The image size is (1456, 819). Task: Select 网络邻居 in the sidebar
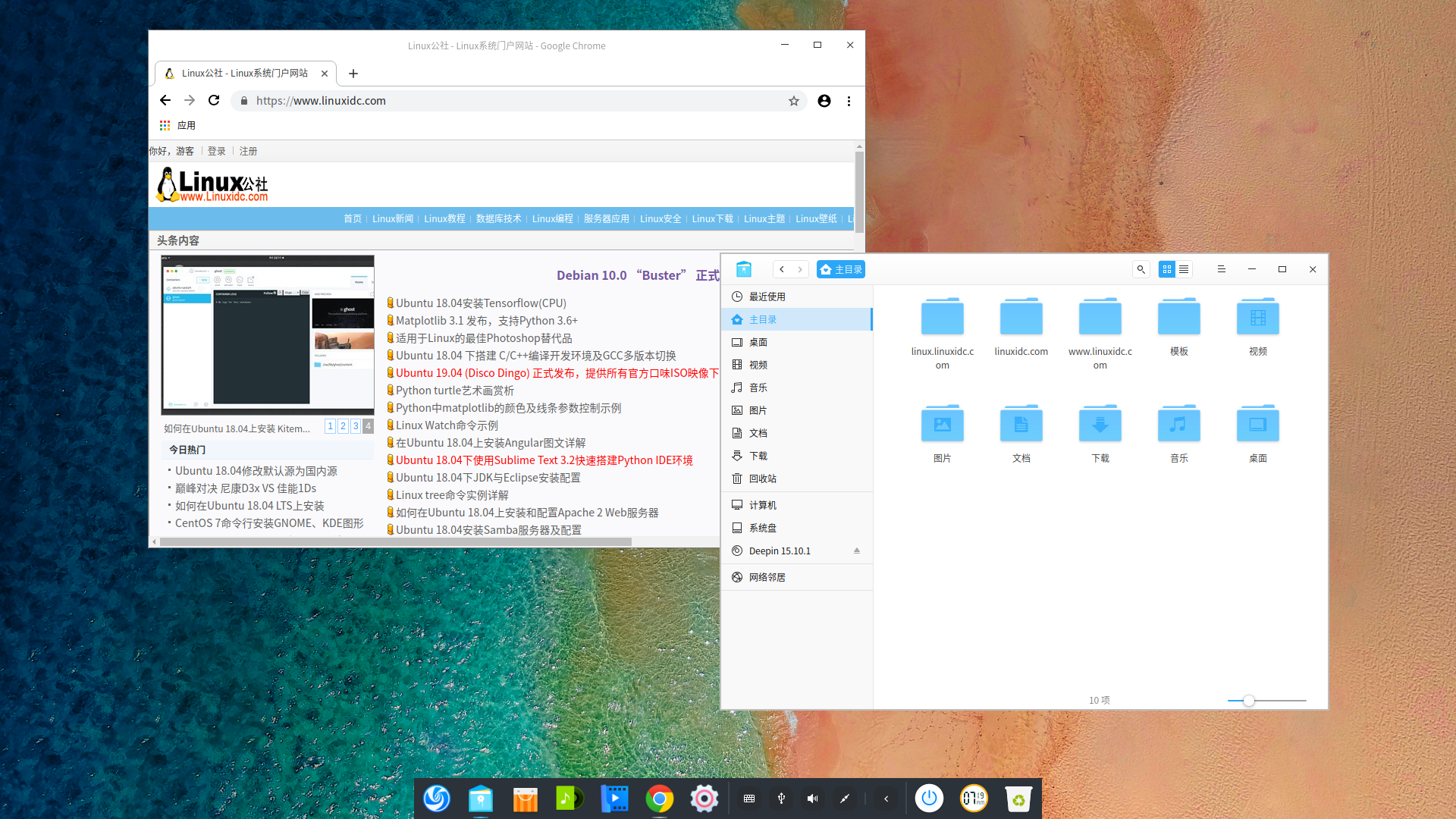pyautogui.click(x=796, y=577)
